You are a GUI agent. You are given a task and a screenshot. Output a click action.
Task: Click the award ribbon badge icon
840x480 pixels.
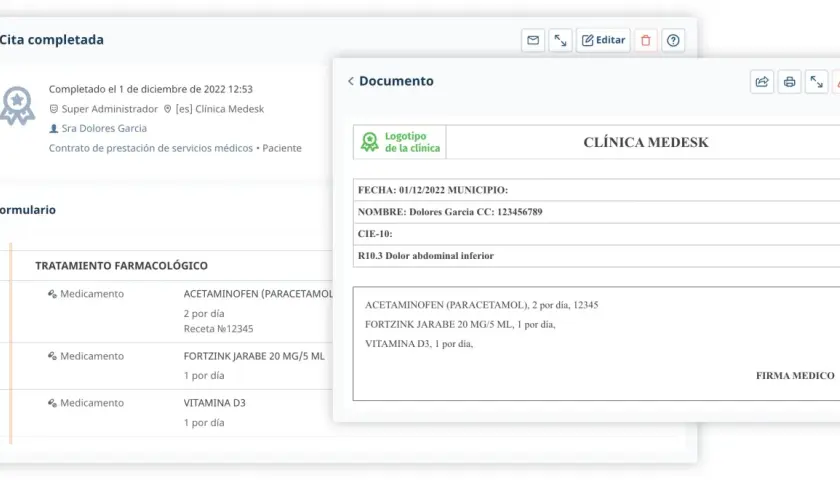pos(17,106)
